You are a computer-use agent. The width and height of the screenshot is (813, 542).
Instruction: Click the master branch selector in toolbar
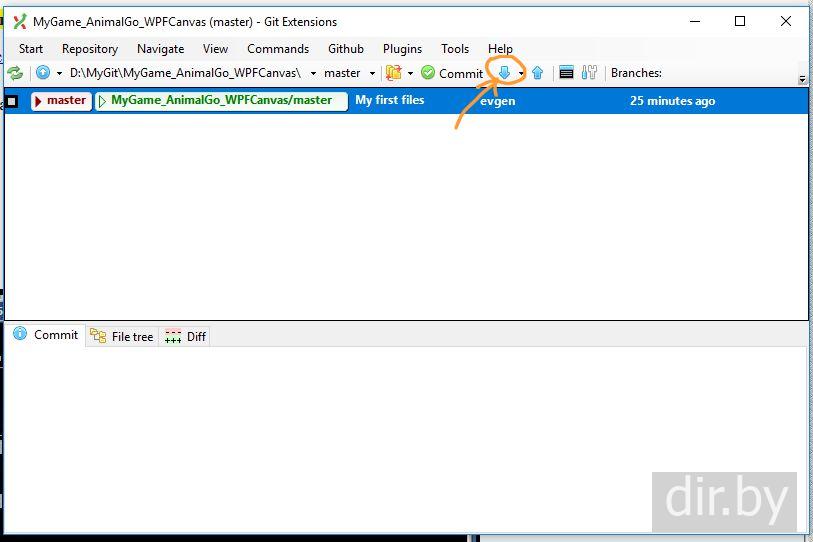pos(342,73)
